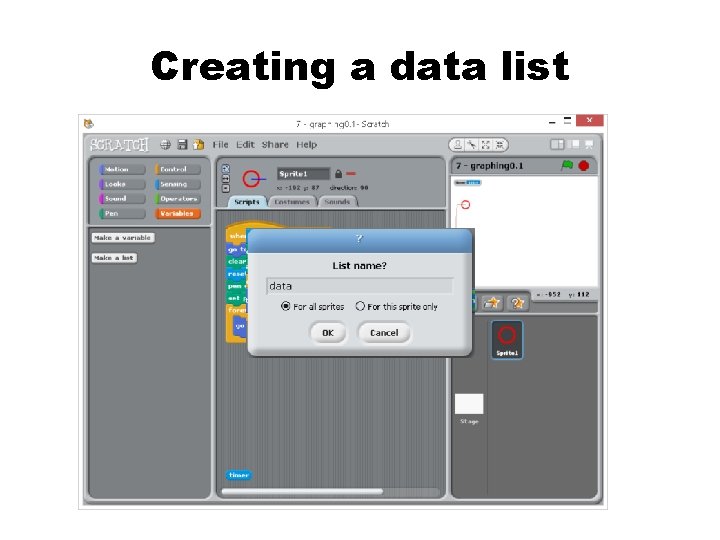Select the delete scissors tool
Screen dimensions: 720x540
tap(472, 145)
